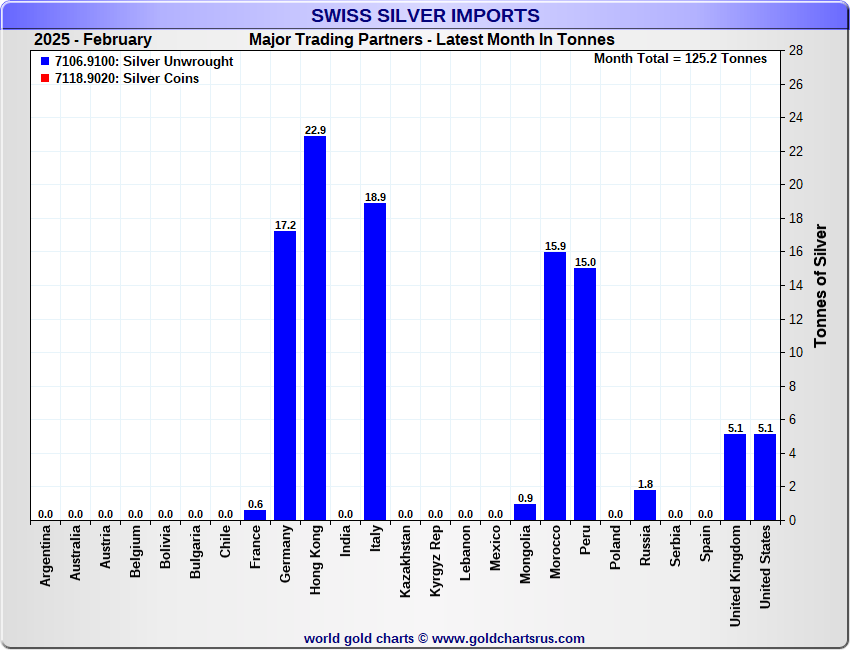Image resolution: width=850 pixels, height=650 pixels.
Task: Click the red Silver Coins legend swatch
Action: pyautogui.click(x=45, y=79)
